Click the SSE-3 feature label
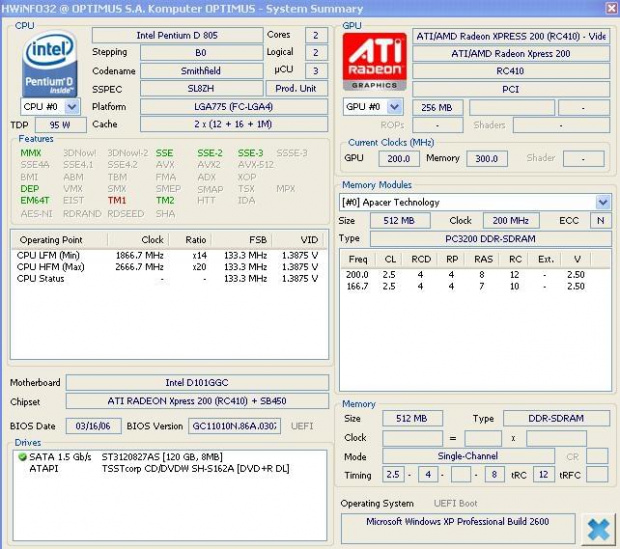The image size is (620, 549). [x=250, y=153]
